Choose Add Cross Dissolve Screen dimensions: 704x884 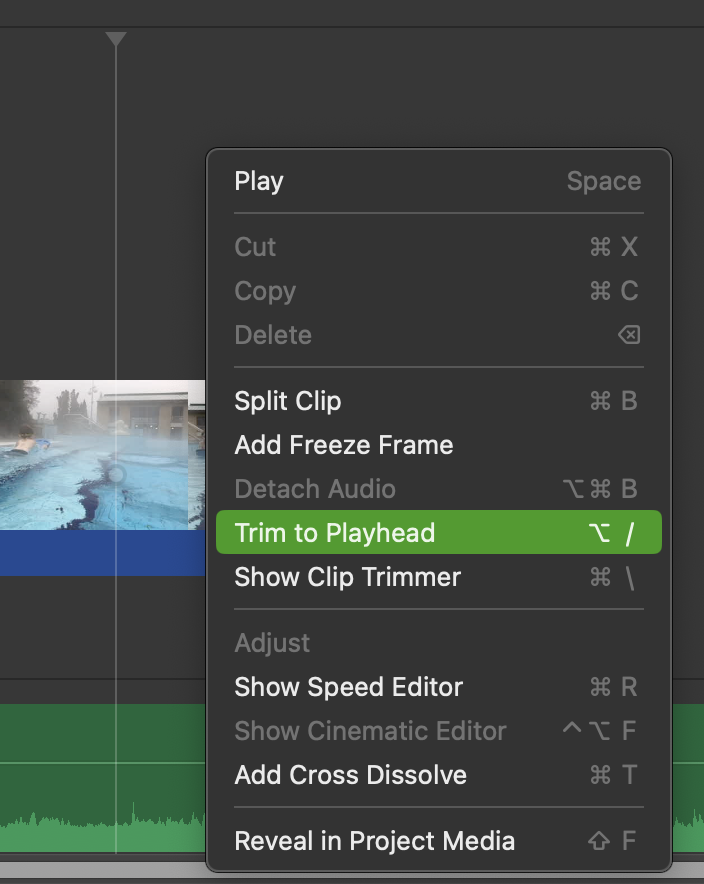439,775
